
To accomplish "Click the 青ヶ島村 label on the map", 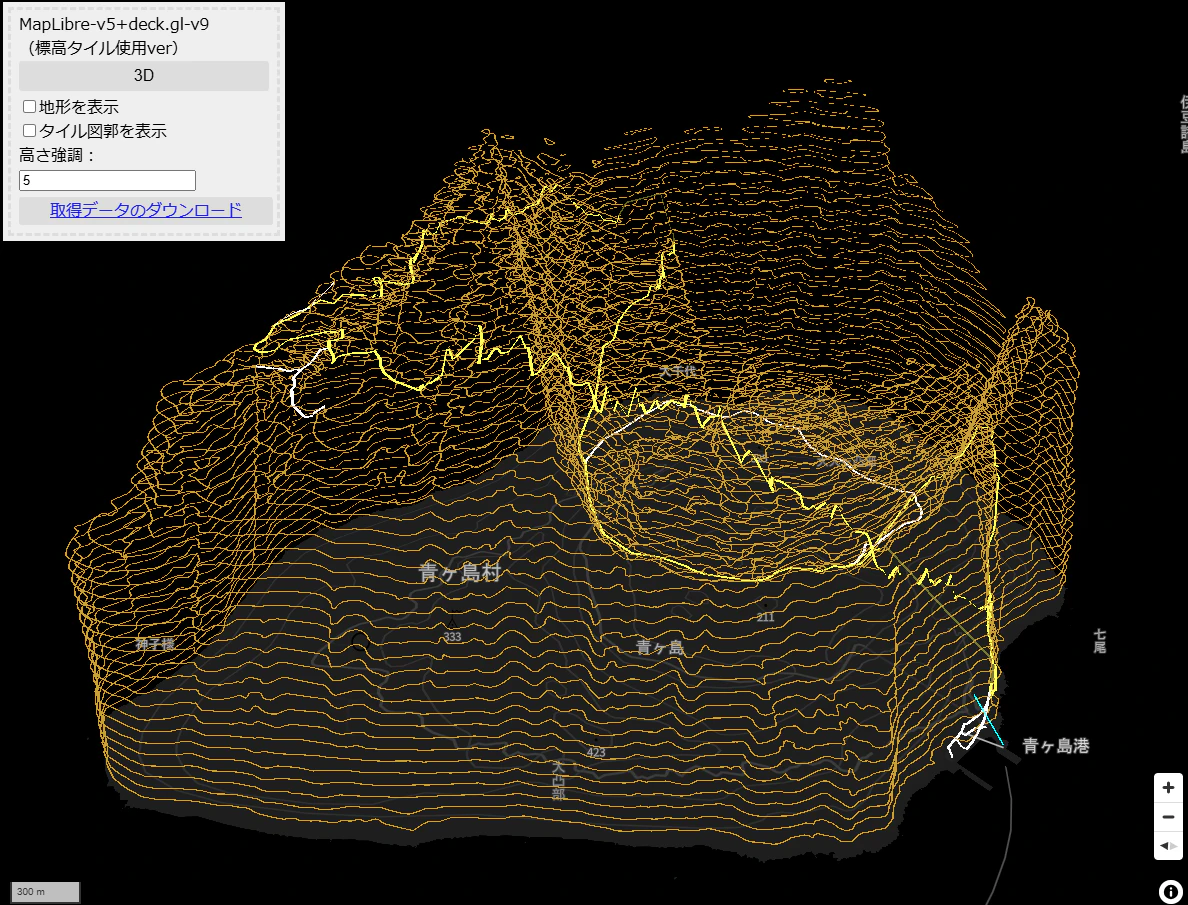I will pyautogui.click(x=460, y=574).
